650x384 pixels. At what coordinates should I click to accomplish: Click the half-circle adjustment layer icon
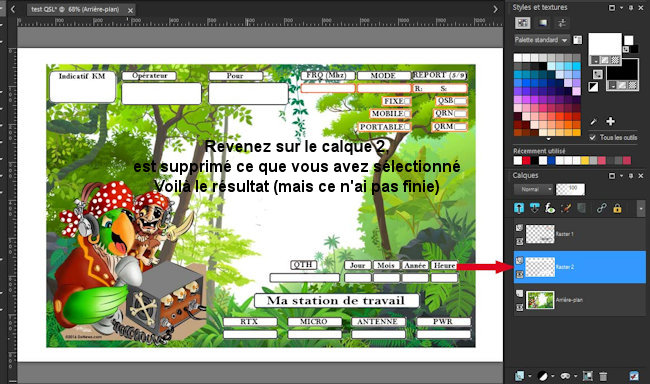pos(543,376)
